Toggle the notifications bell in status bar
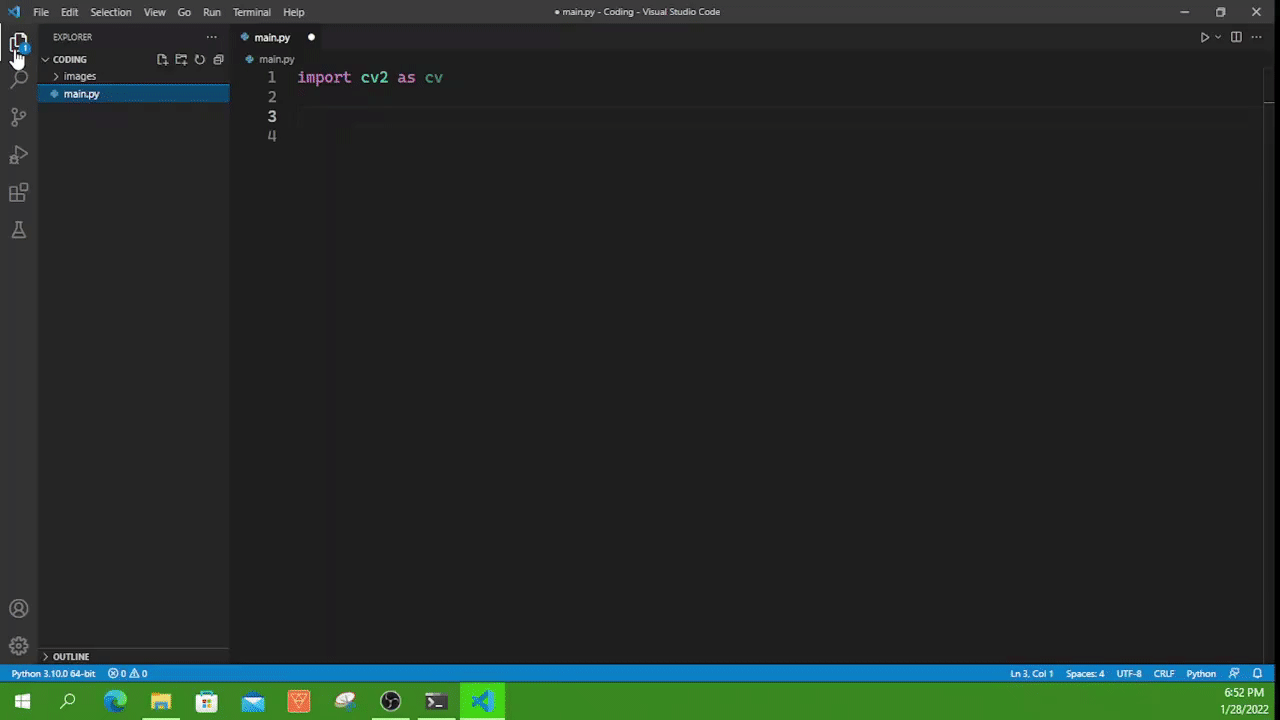Viewport: 1280px width, 720px height. tap(1257, 673)
